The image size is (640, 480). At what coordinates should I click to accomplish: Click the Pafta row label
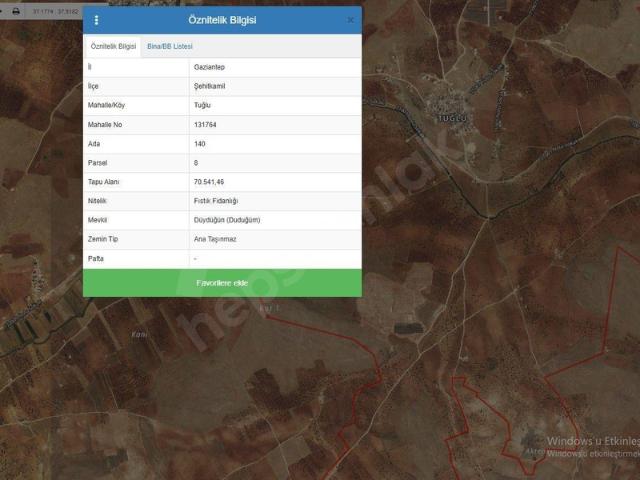point(96,258)
